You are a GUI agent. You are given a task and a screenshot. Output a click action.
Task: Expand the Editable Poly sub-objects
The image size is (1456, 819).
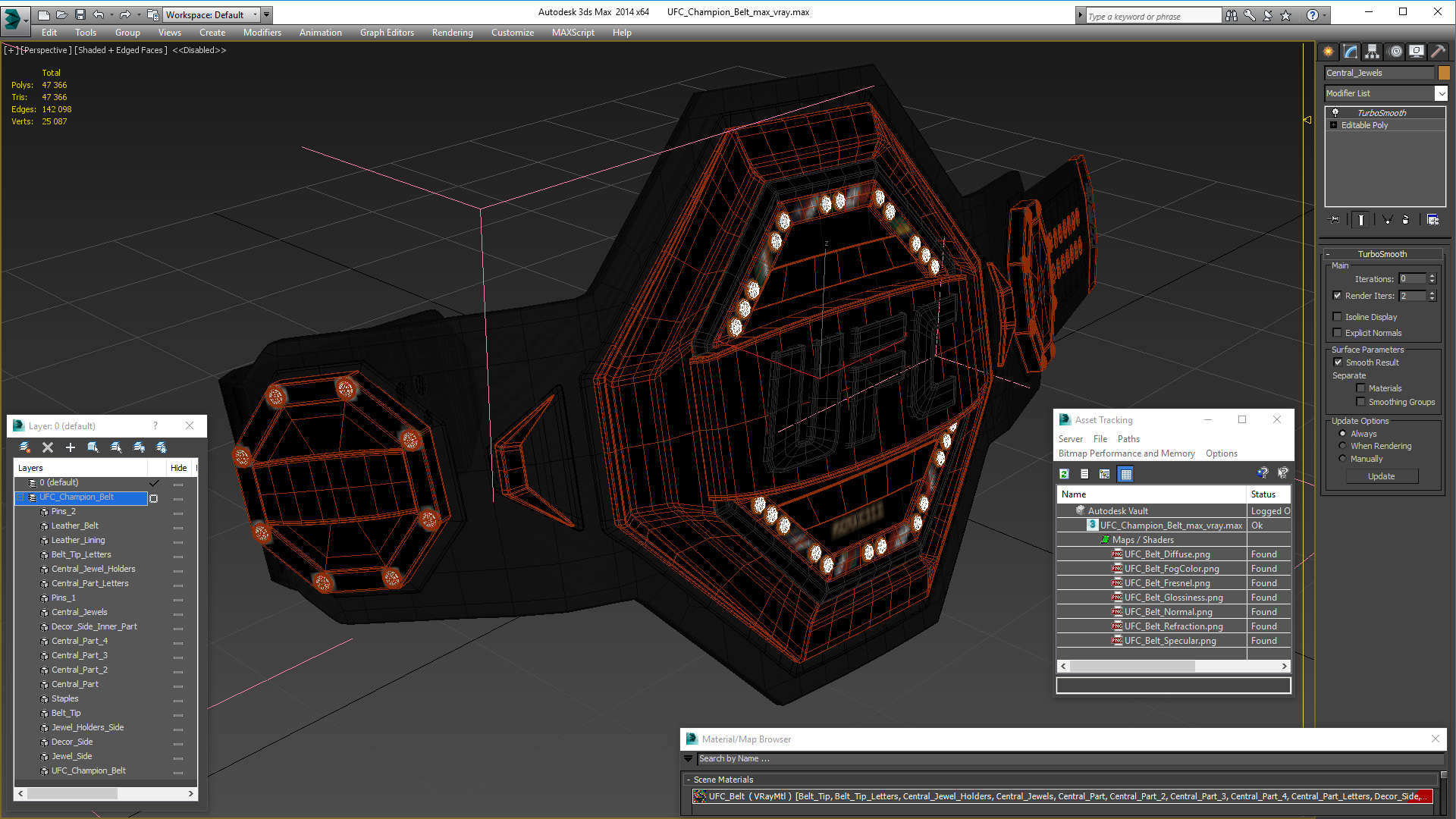(1334, 125)
